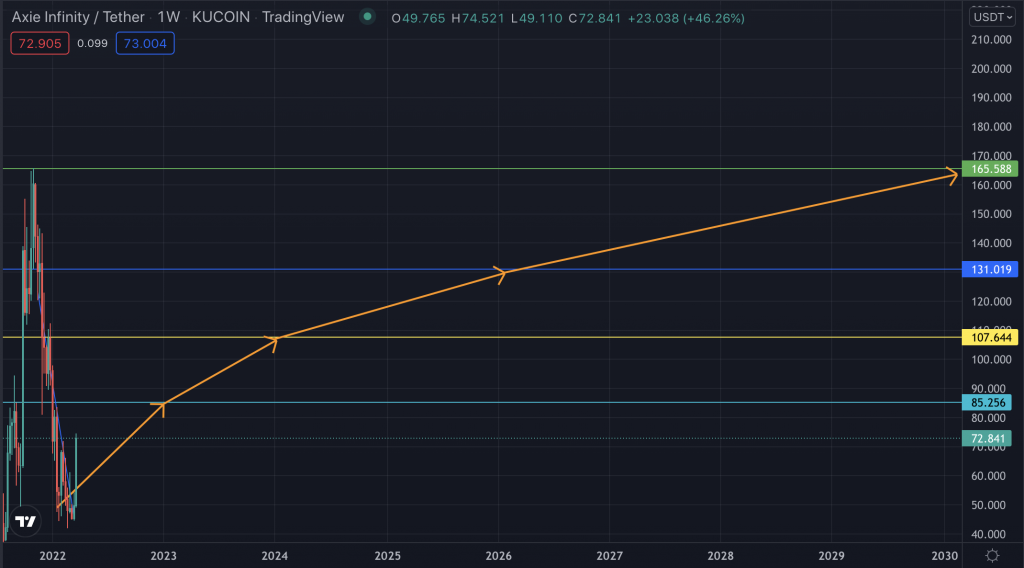The height and width of the screenshot is (568, 1024).
Task: Click the 2029 time axis label
Action: click(x=831, y=556)
